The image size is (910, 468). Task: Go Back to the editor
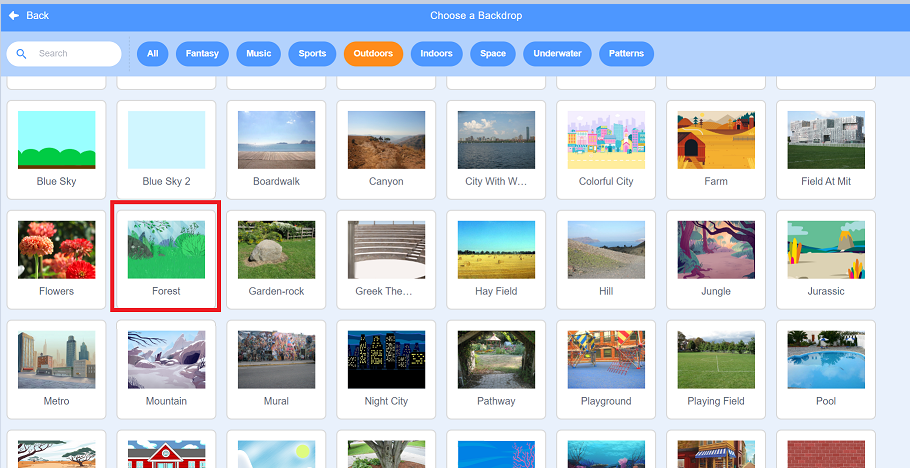pyautogui.click(x=29, y=16)
